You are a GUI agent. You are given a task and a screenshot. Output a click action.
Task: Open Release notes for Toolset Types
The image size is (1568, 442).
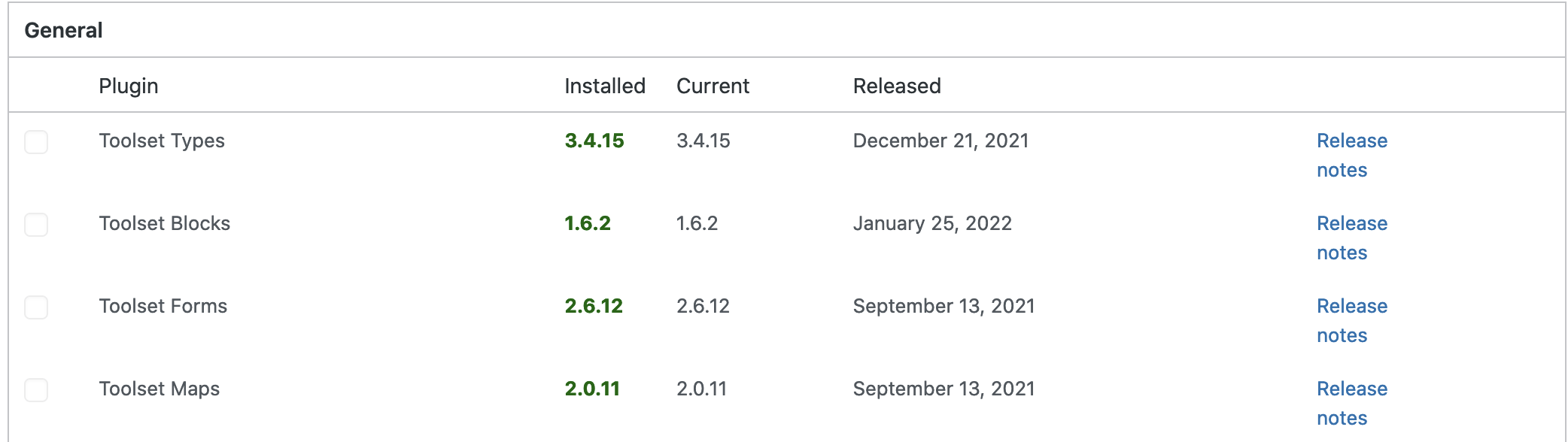point(1352,156)
